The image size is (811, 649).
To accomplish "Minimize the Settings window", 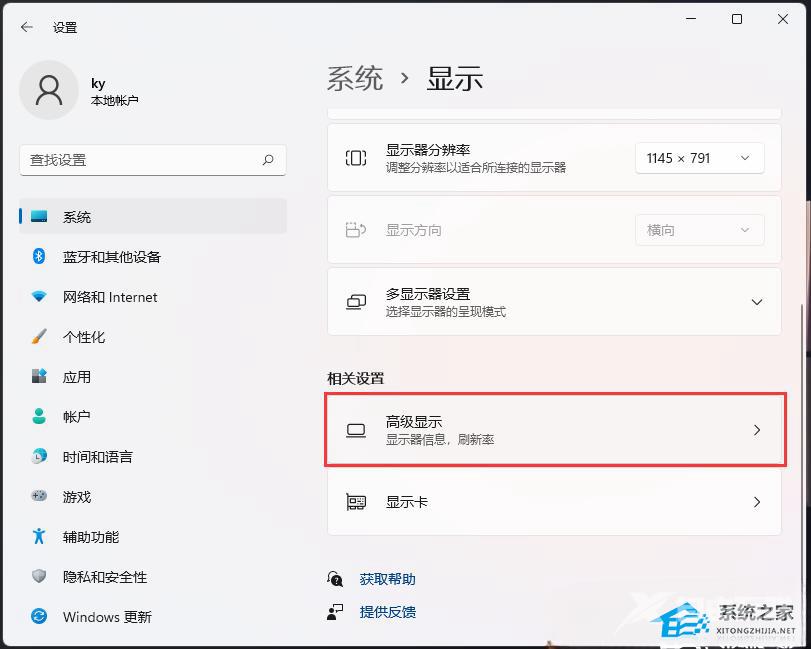I will (x=691, y=19).
